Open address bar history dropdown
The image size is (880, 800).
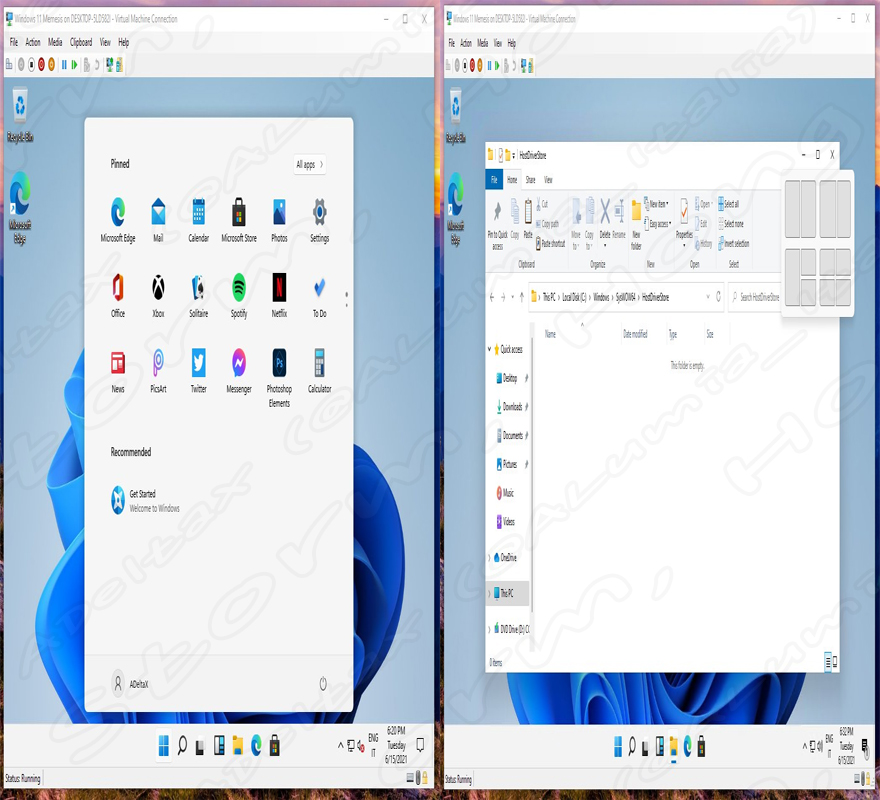708,296
